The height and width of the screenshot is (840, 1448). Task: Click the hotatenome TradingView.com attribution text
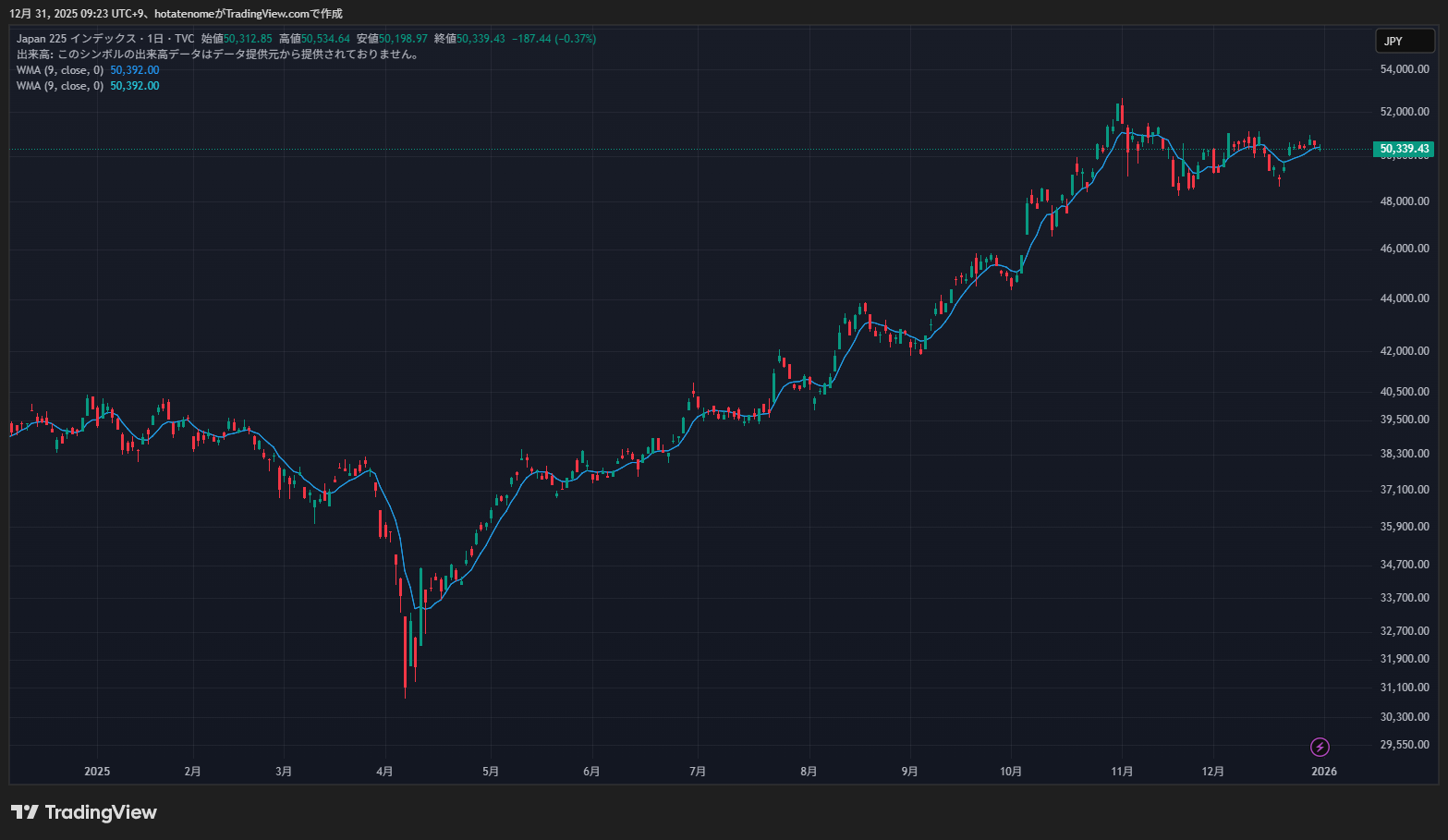click(x=248, y=14)
